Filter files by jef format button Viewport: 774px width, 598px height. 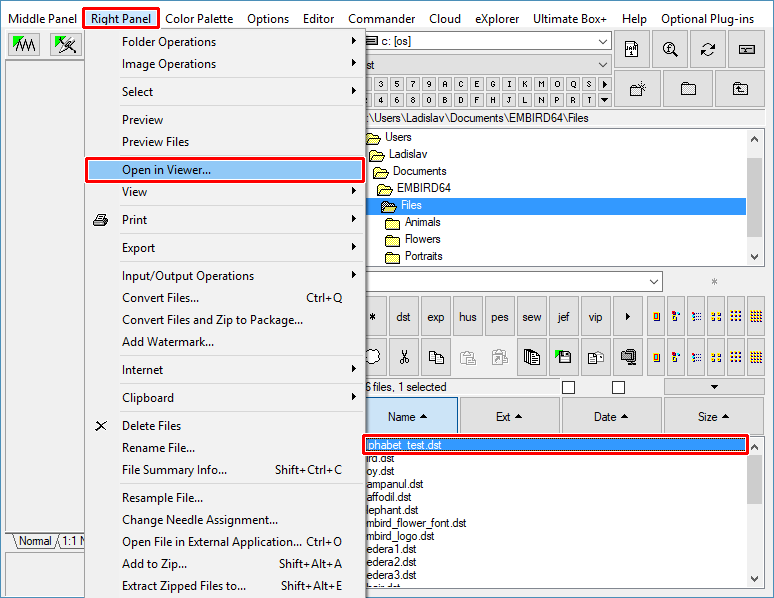click(x=563, y=317)
